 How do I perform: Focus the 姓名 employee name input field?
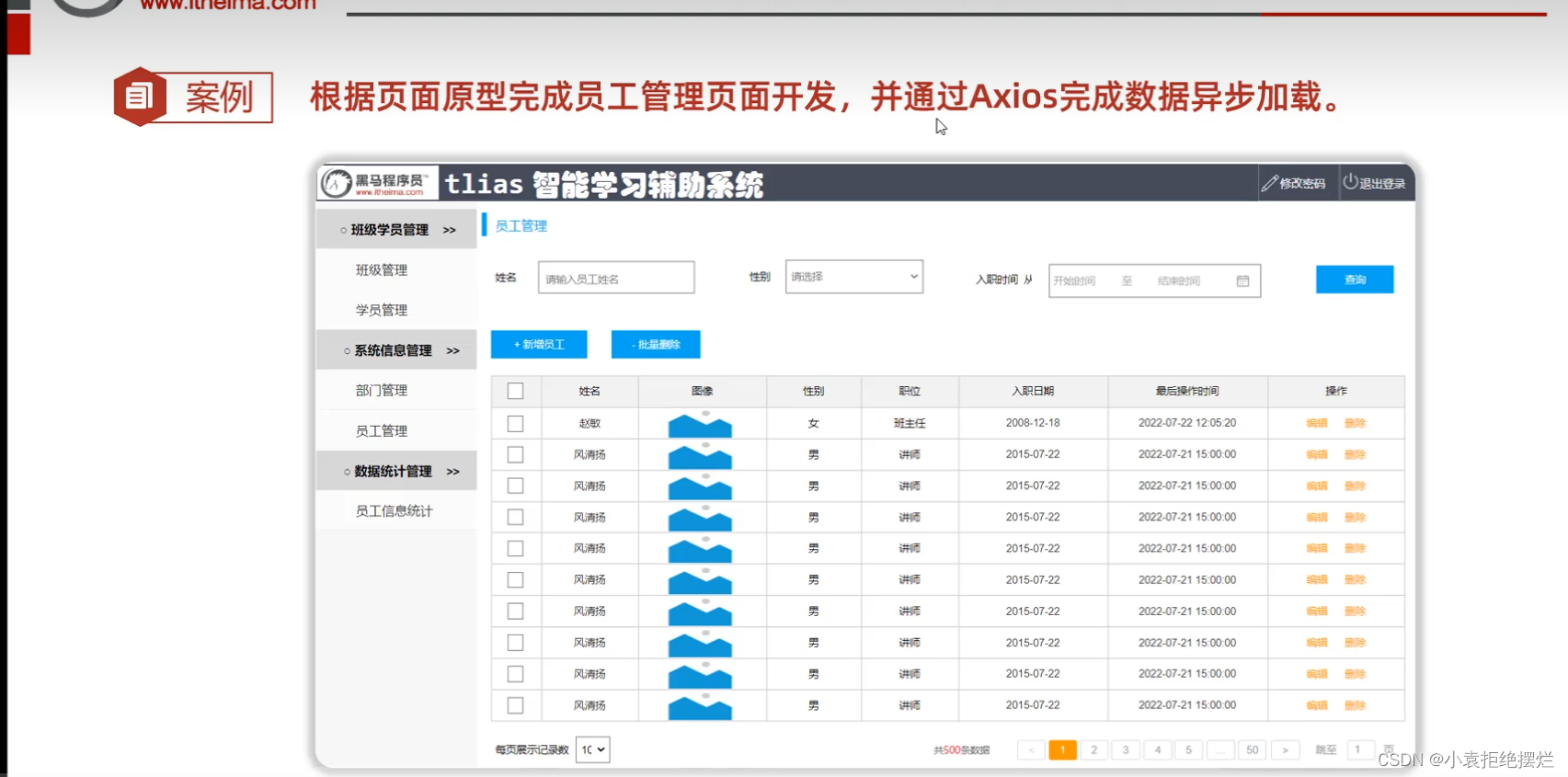pos(616,278)
